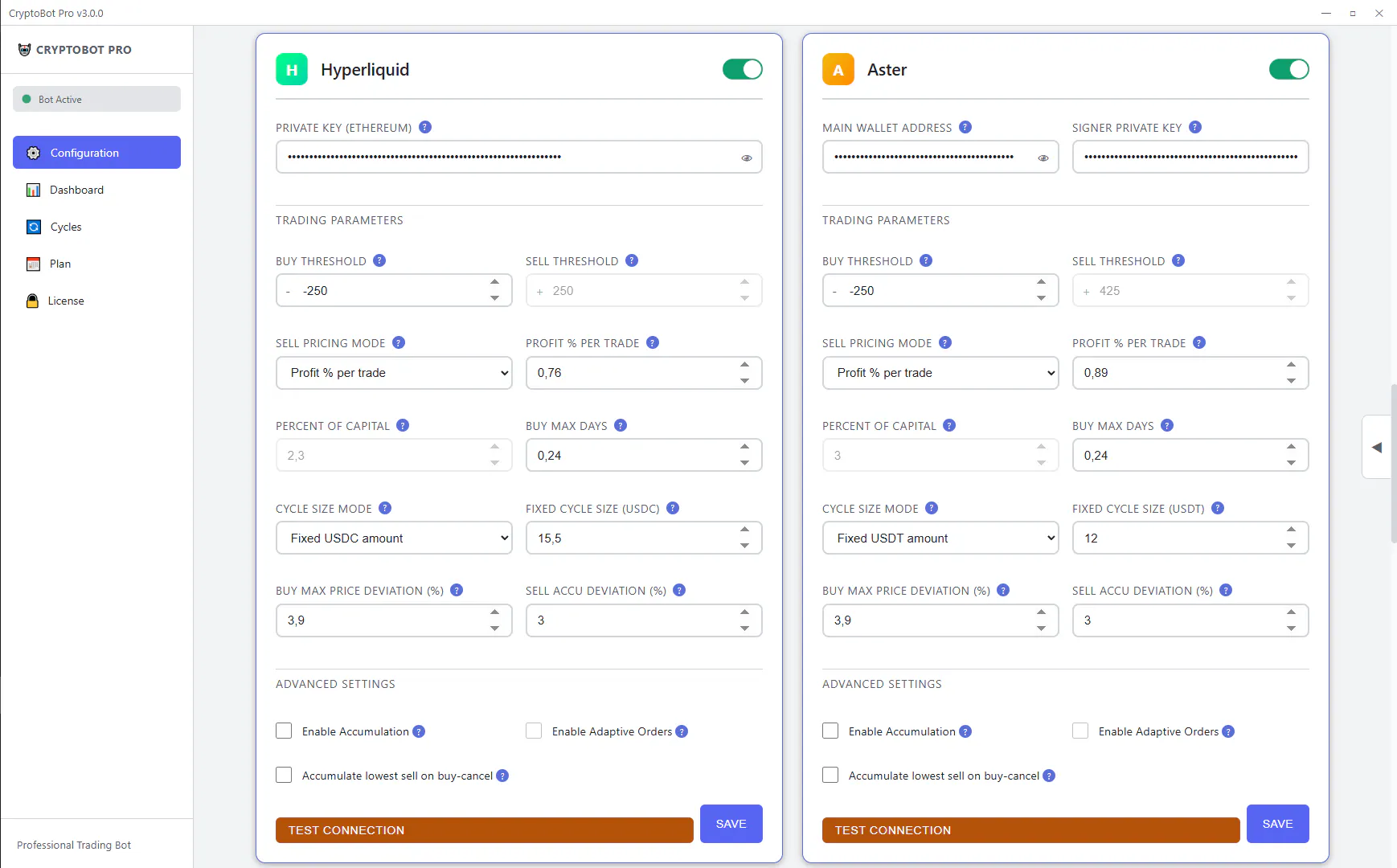1397x868 pixels.
Task: Expand the collapsed right side panel arrow
Action: (x=1377, y=448)
